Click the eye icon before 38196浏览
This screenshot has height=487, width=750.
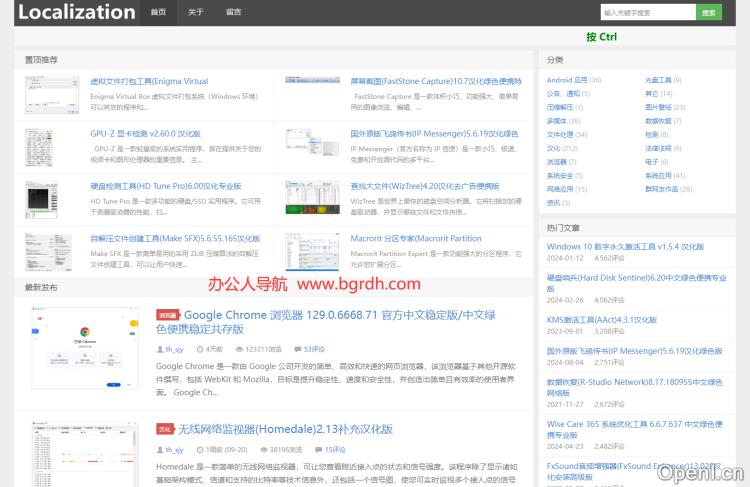tap(264, 450)
